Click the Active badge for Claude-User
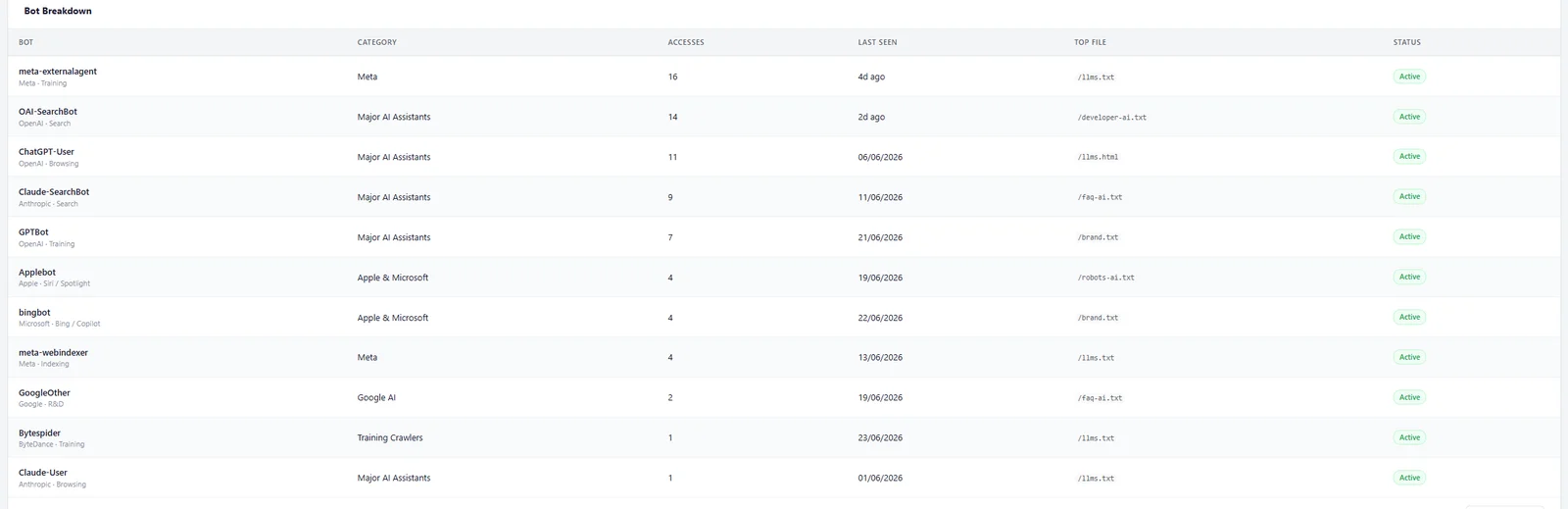 1409,478
